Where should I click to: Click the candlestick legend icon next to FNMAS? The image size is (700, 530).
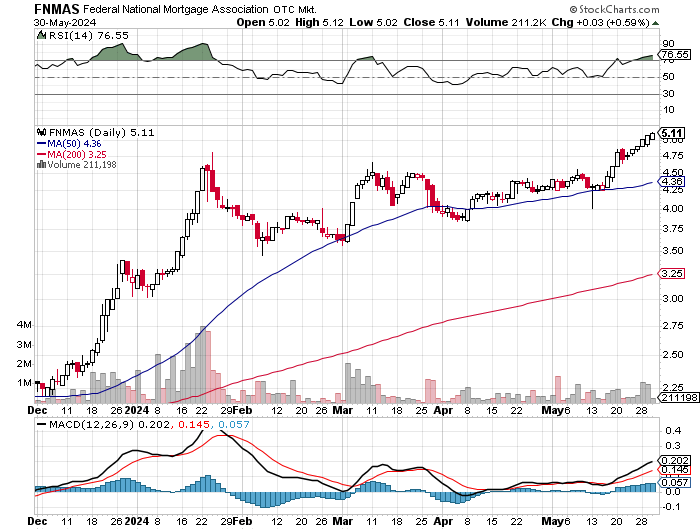[42, 132]
